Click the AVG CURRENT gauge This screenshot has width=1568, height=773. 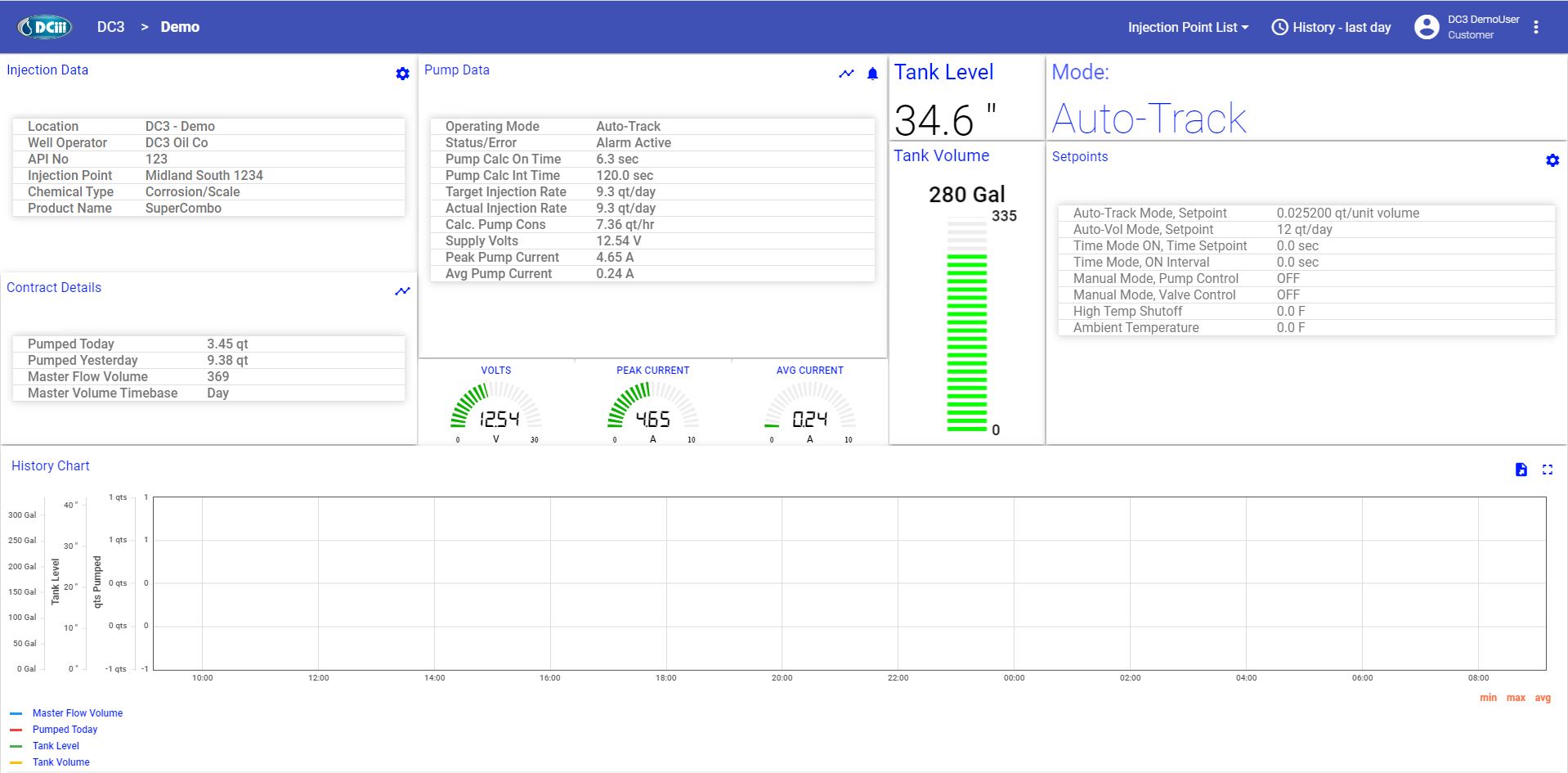(x=810, y=405)
